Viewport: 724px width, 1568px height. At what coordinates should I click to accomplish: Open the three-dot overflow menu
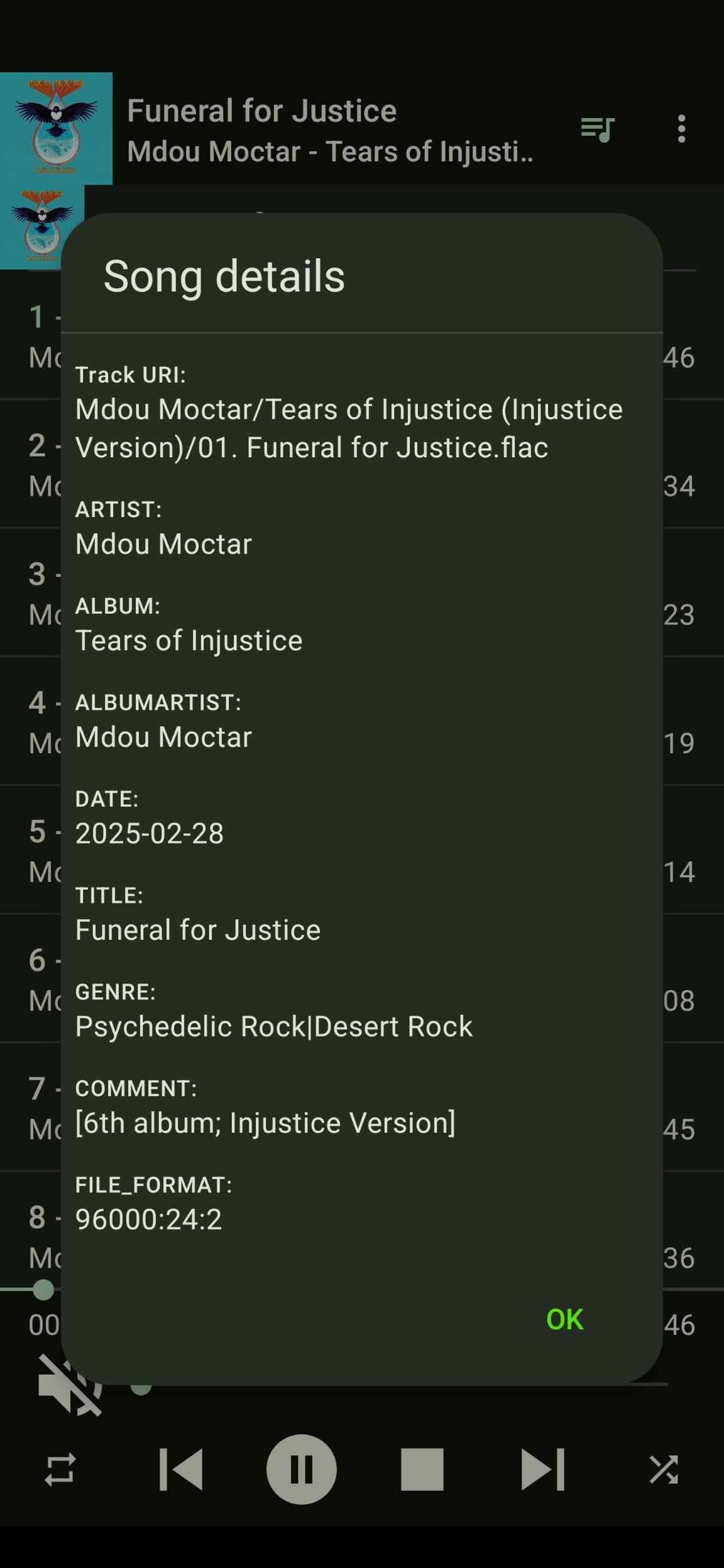pyautogui.click(x=681, y=129)
